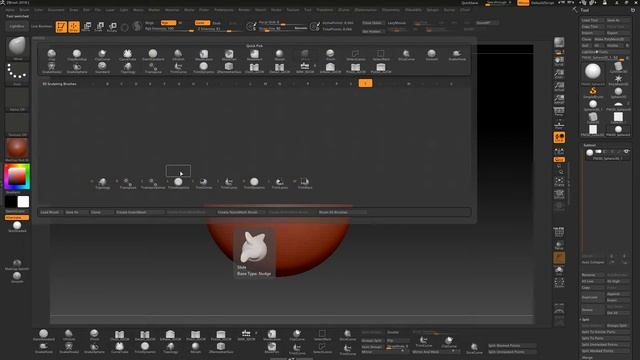Select the TrimAdaptive brush under the cursor

point(178,183)
